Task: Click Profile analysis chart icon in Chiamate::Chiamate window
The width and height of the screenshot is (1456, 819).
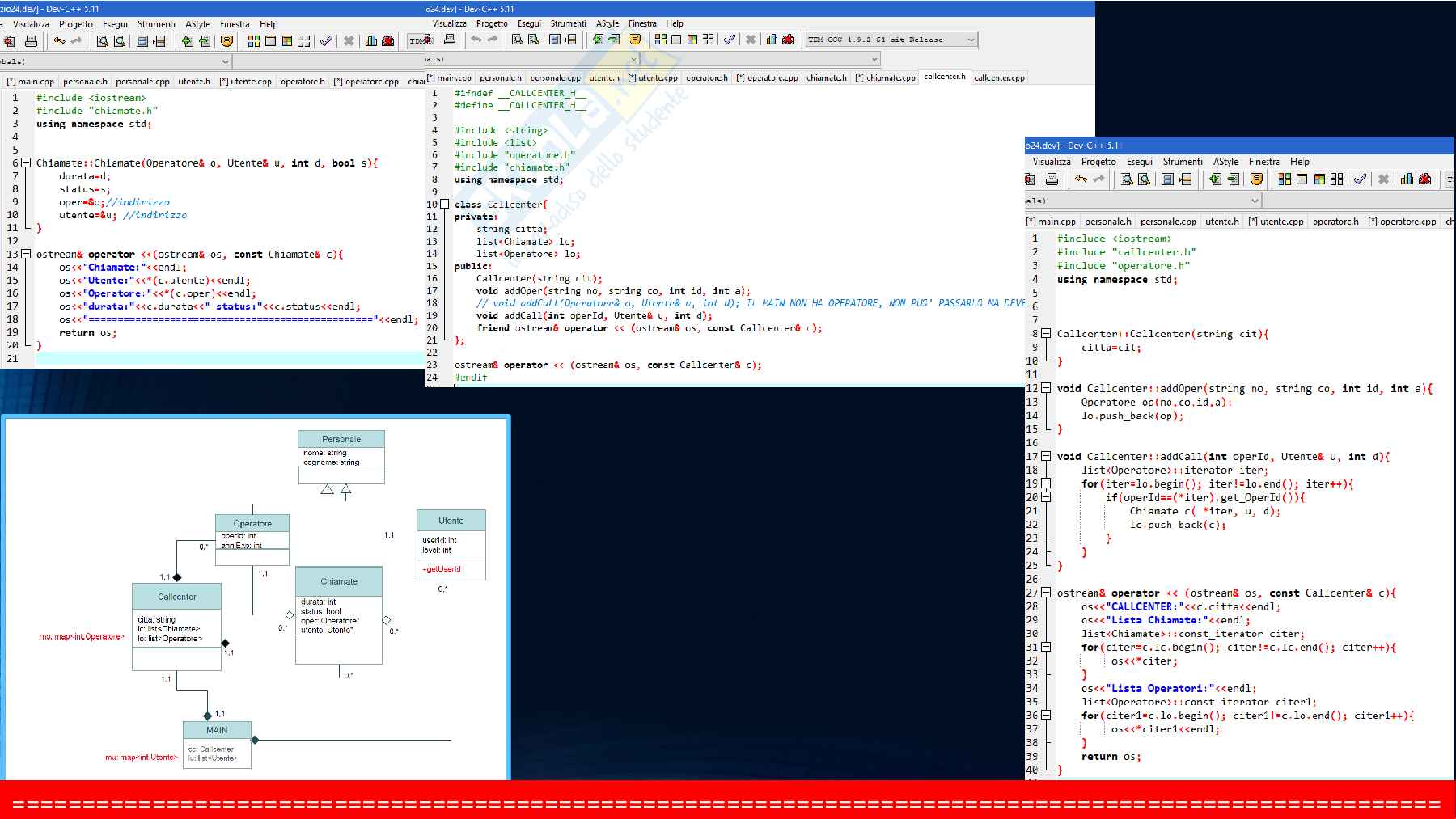Action: pos(371,41)
